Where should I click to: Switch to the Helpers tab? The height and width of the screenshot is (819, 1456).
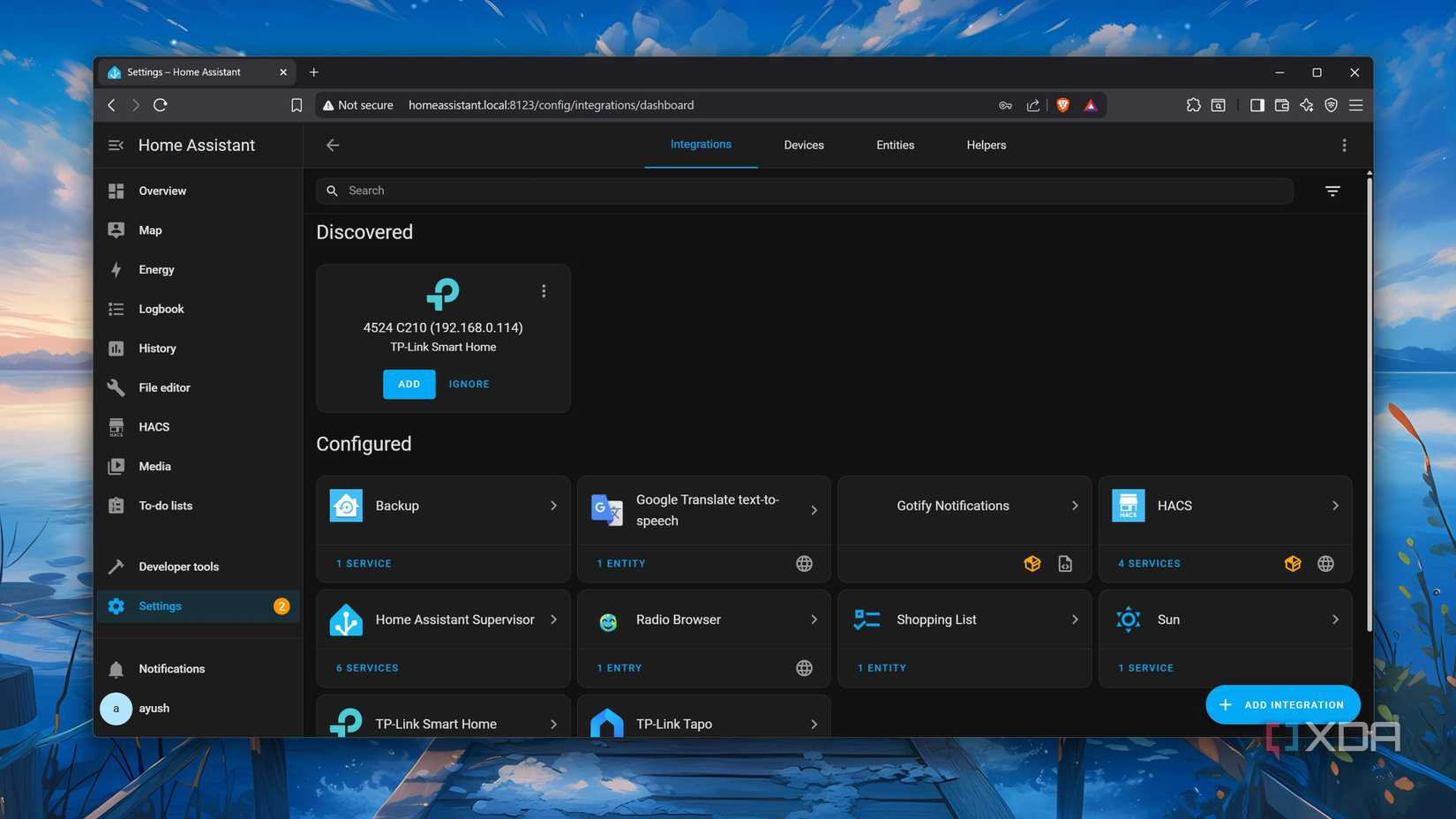986,146
